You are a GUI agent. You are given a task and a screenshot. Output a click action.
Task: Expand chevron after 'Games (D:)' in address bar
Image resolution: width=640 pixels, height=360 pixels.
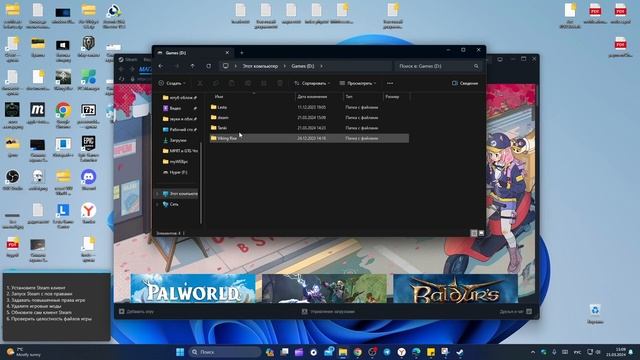(321, 66)
